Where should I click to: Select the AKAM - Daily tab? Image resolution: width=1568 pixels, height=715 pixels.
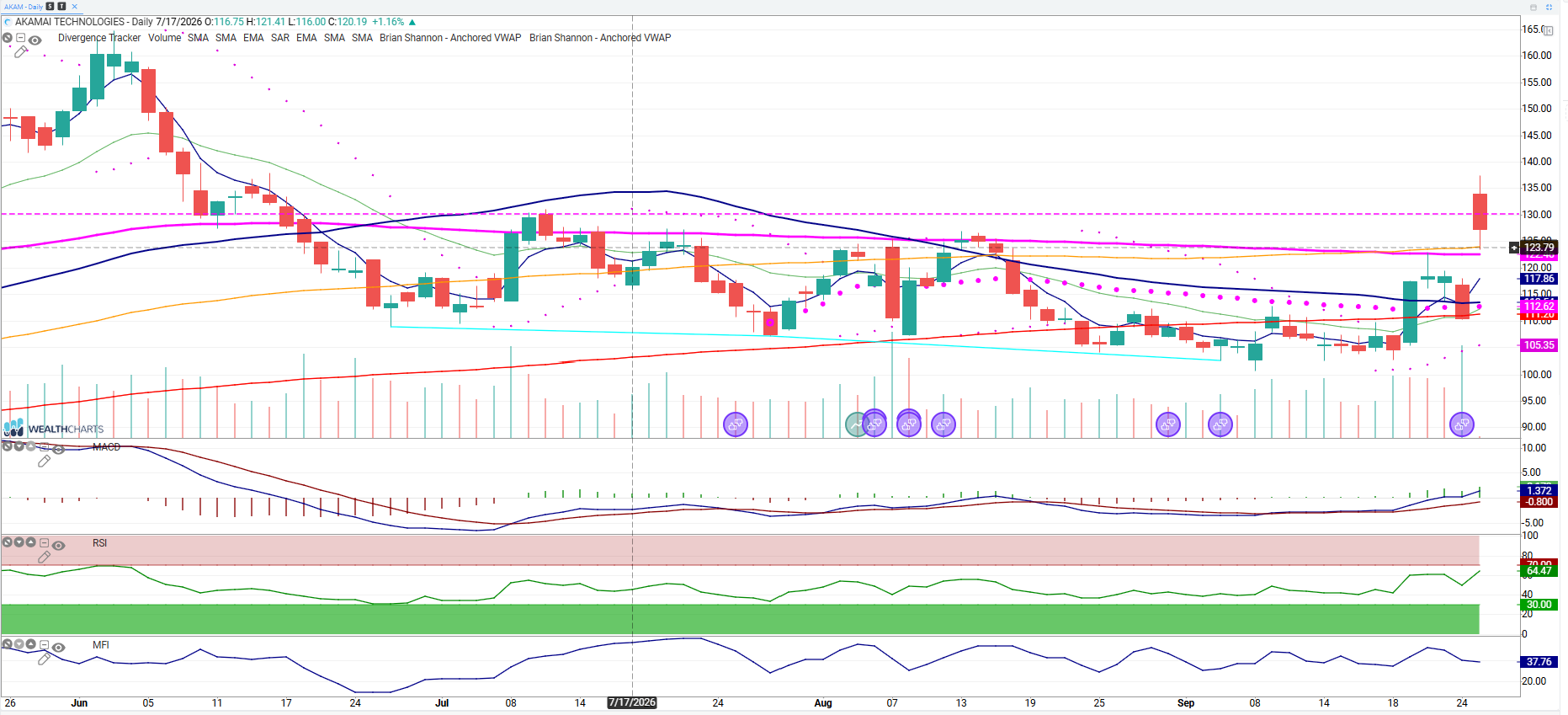24,6
